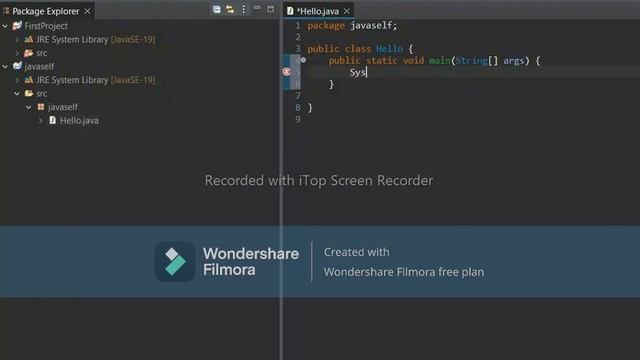Click the error marker on line 5
640x360 pixels.
point(287,72)
